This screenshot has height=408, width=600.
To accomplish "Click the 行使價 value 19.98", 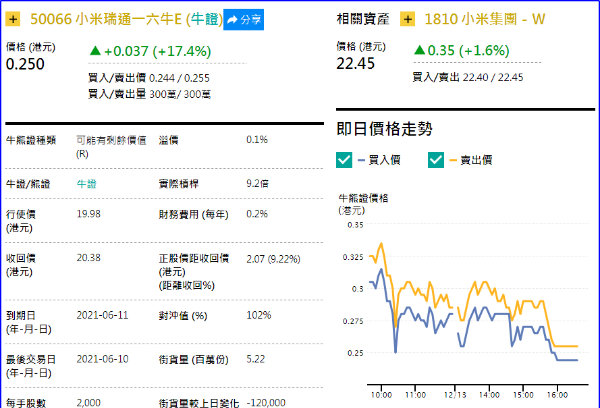I will click(88, 214).
